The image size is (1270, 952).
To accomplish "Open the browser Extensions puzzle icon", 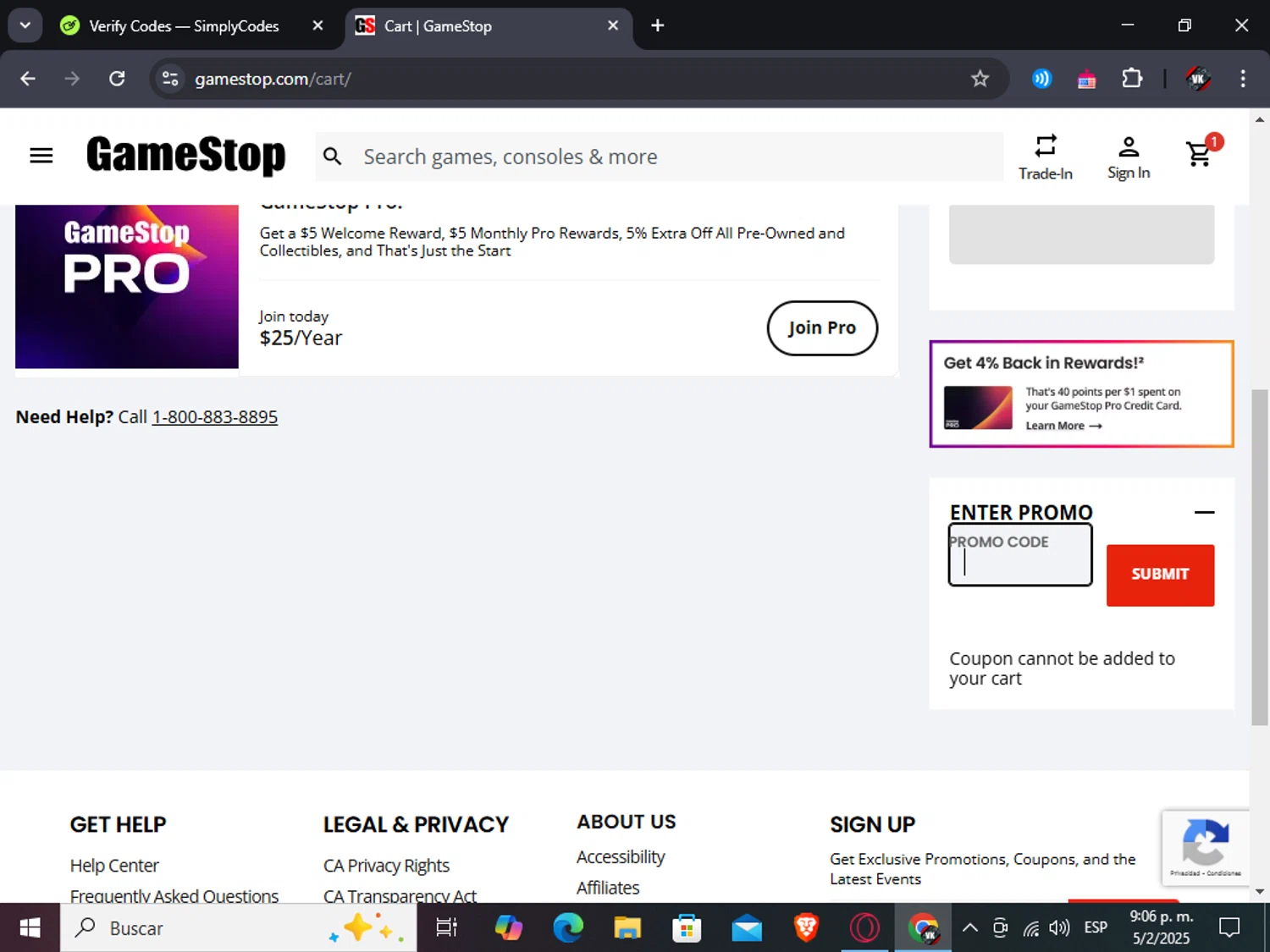I will pyautogui.click(x=1131, y=79).
